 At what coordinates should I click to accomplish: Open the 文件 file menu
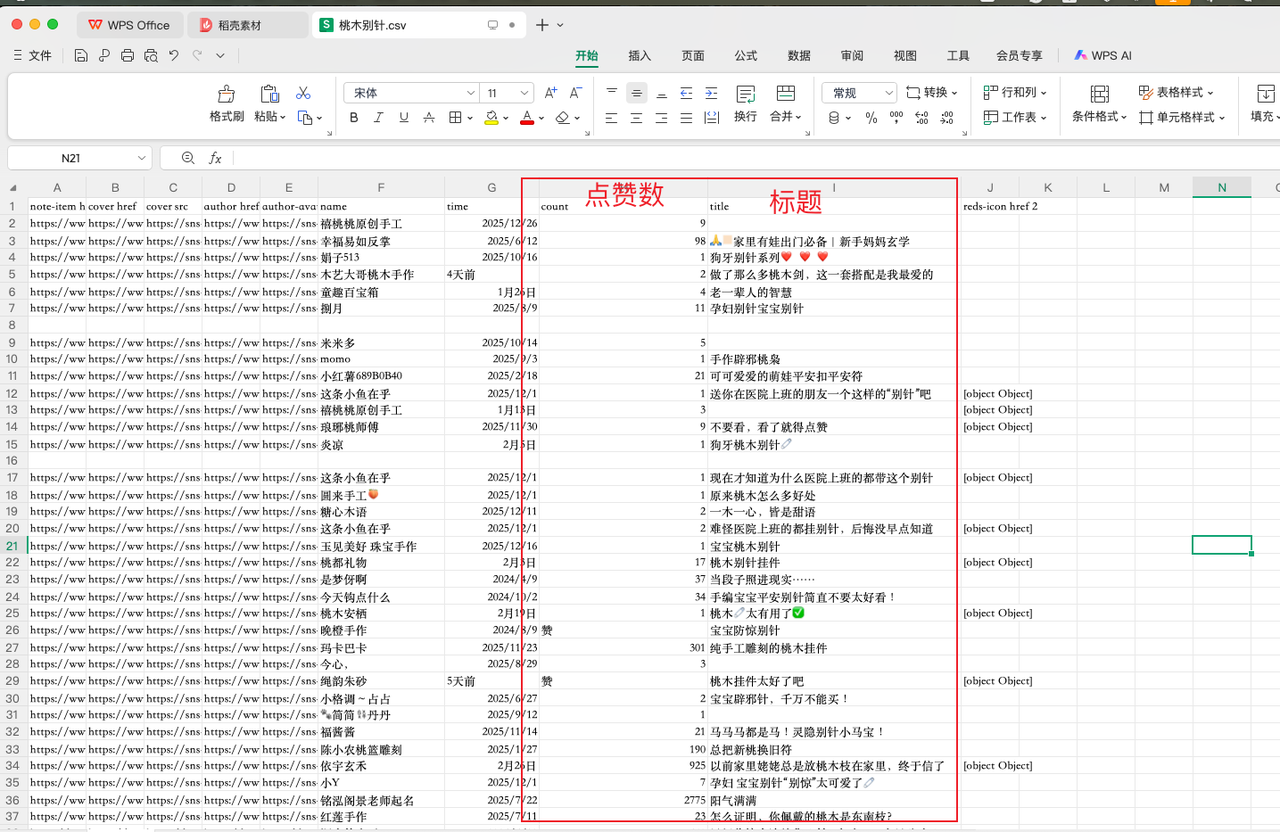pyautogui.click(x=32, y=55)
